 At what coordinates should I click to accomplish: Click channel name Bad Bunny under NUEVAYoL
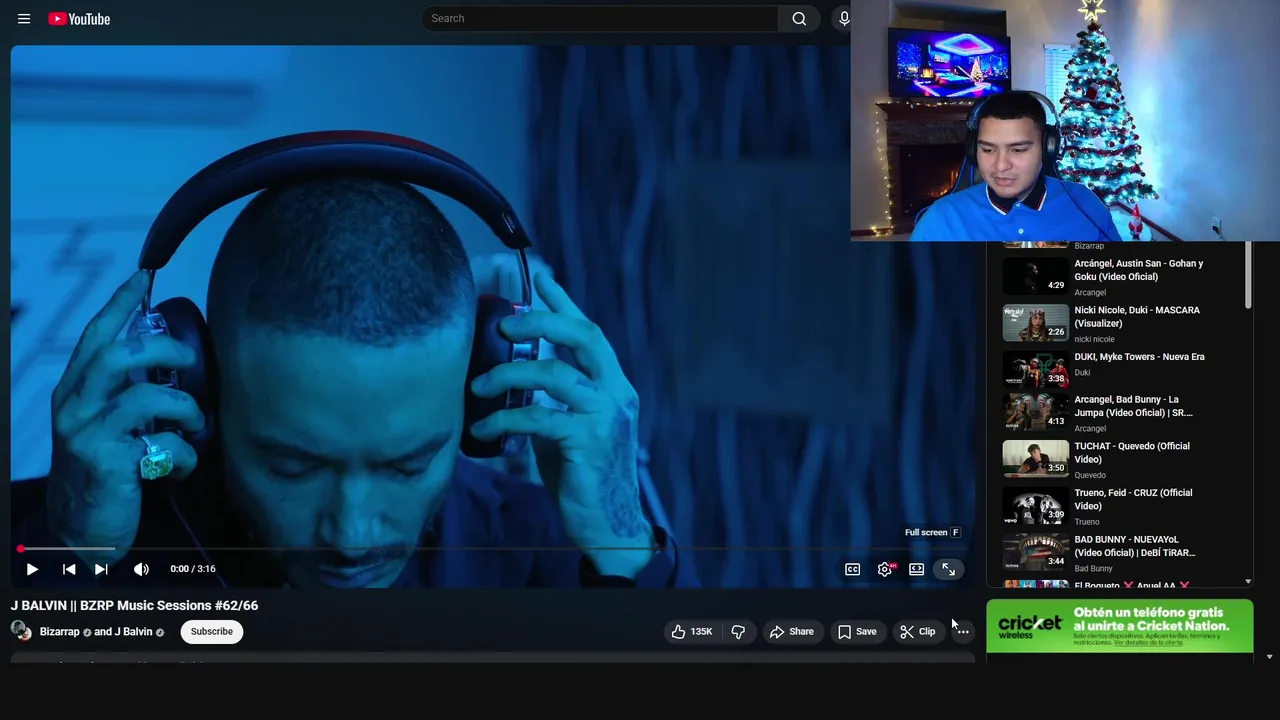pos(1093,568)
